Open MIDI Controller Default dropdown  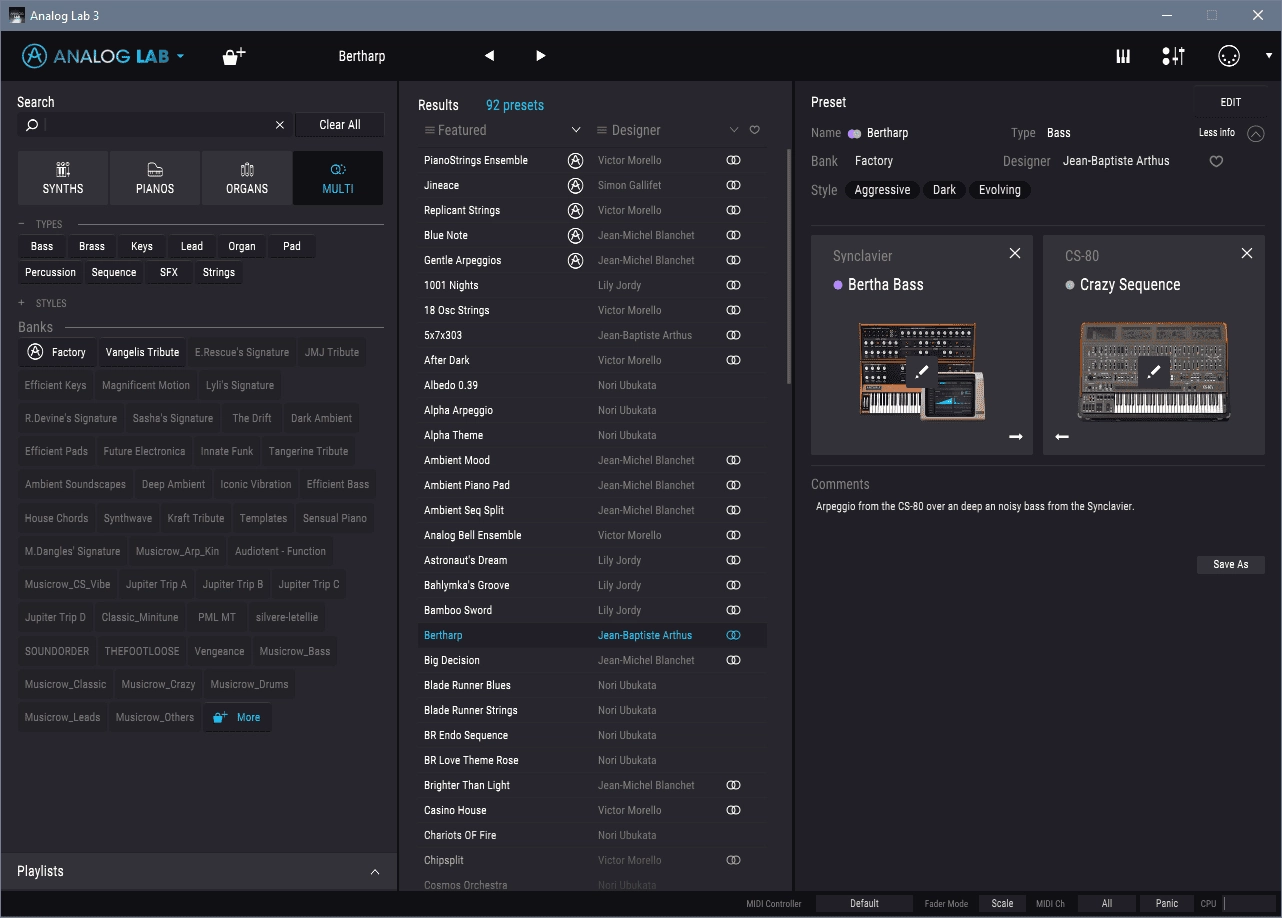pos(864,903)
